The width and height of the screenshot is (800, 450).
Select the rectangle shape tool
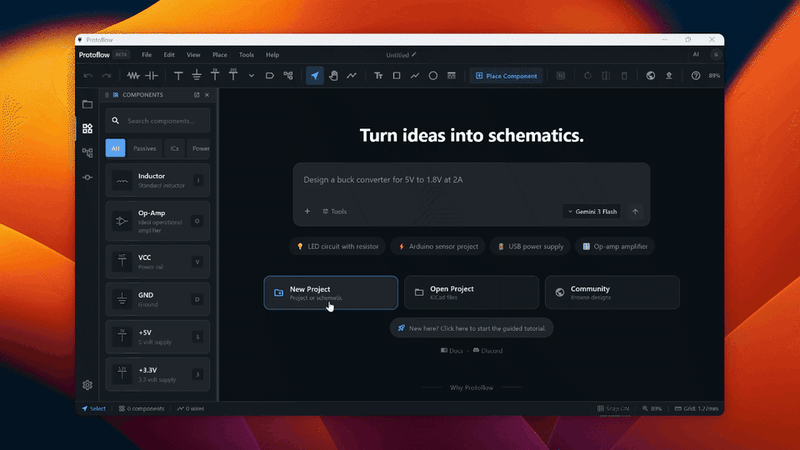[x=396, y=76]
